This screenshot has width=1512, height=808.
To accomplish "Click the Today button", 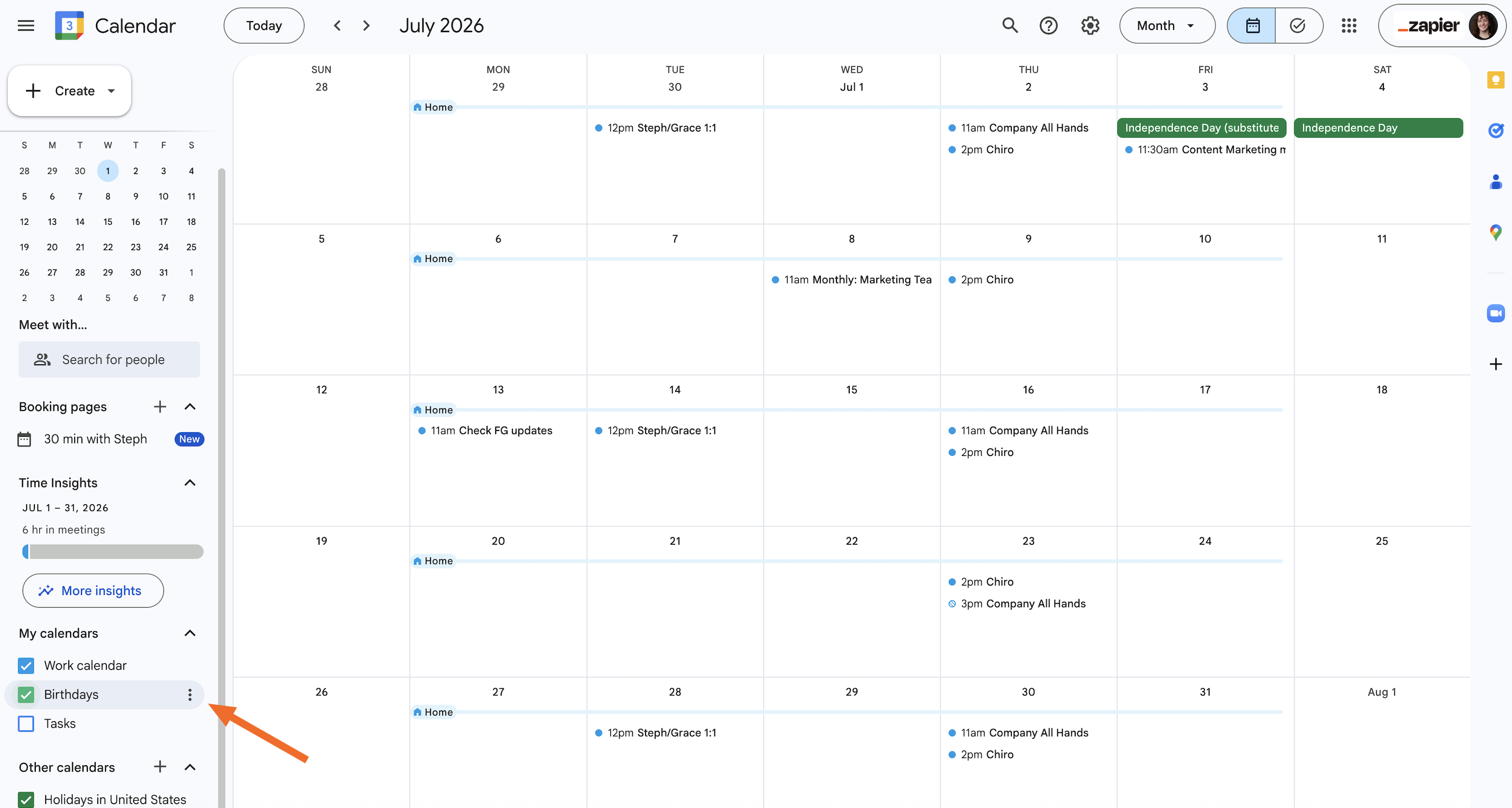I will coord(264,25).
